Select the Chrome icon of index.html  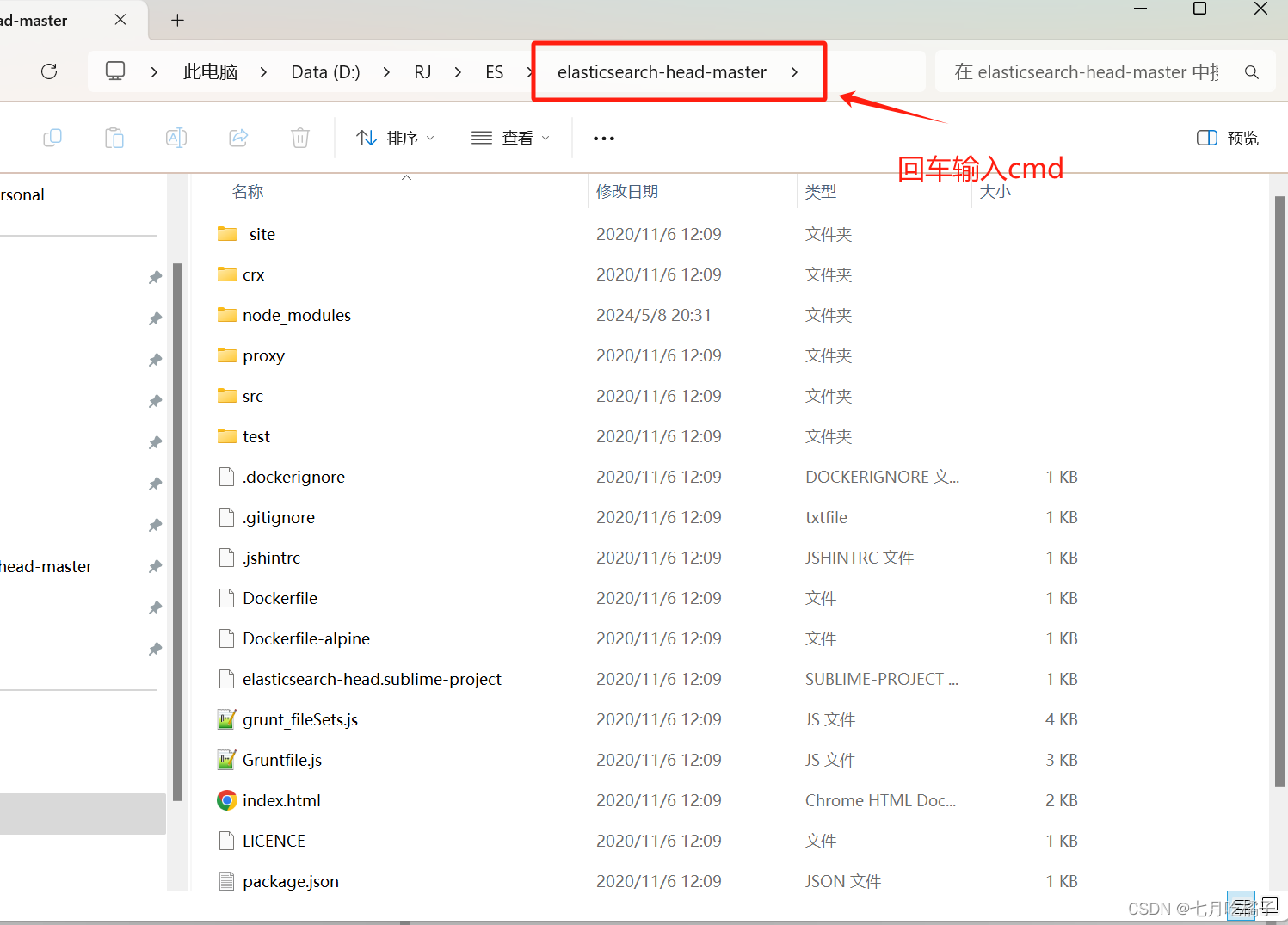(227, 800)
